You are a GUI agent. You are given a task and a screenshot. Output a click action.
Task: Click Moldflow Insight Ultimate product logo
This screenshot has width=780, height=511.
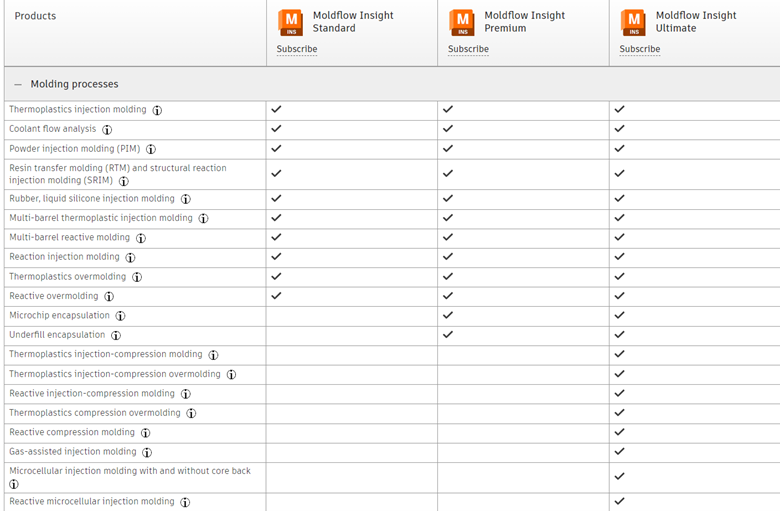634,23
